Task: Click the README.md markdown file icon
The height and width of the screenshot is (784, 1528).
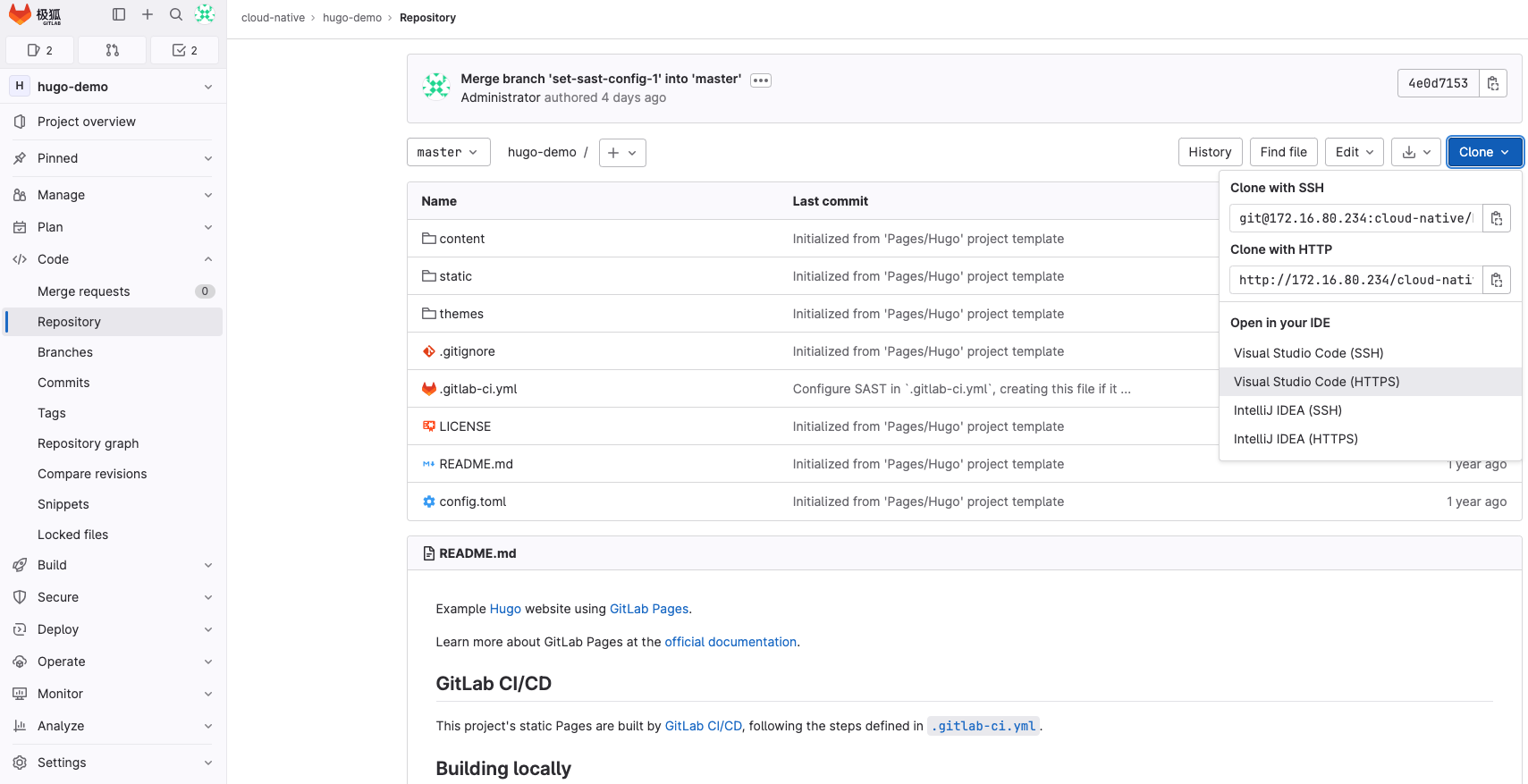Action: pos(429,464)
